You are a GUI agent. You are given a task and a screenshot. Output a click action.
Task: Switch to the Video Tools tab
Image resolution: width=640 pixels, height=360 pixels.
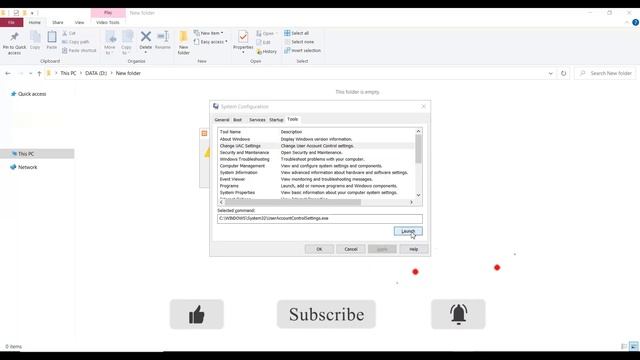(108, 22)
